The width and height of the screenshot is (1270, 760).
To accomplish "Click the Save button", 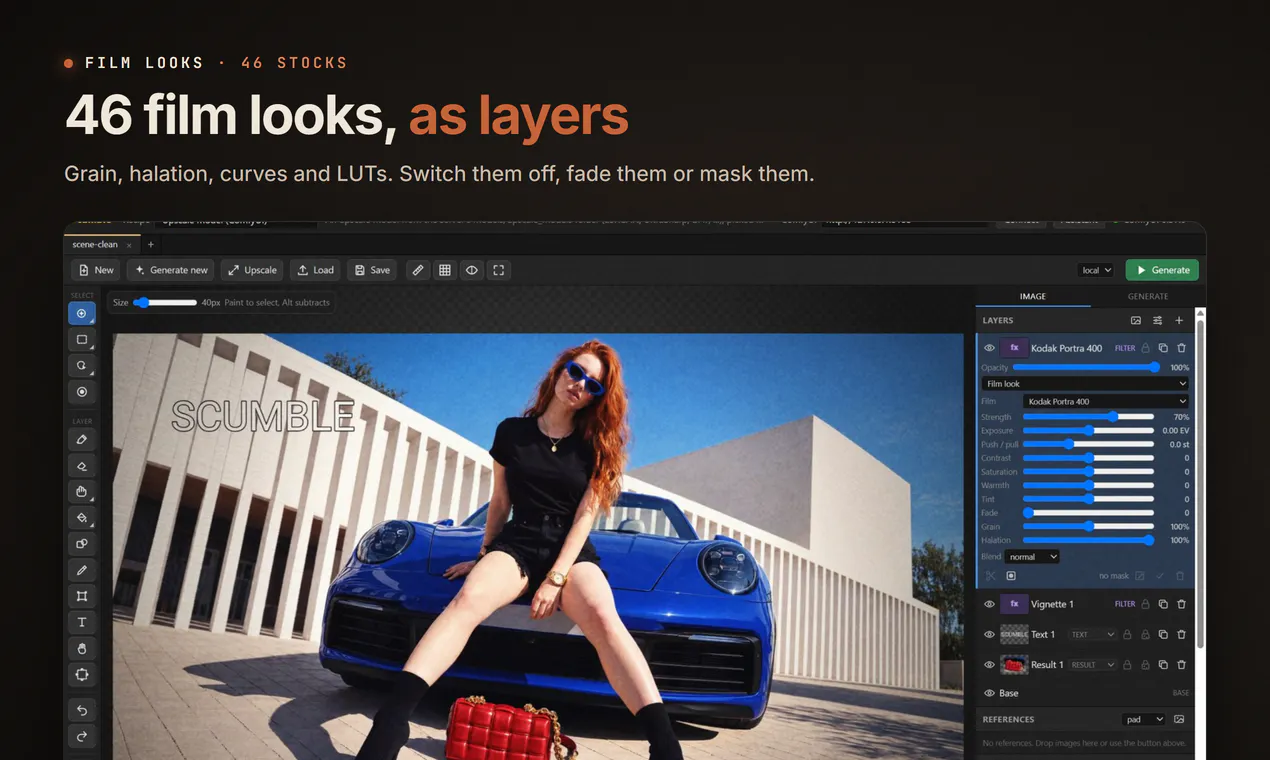I will tap(372, 270).
